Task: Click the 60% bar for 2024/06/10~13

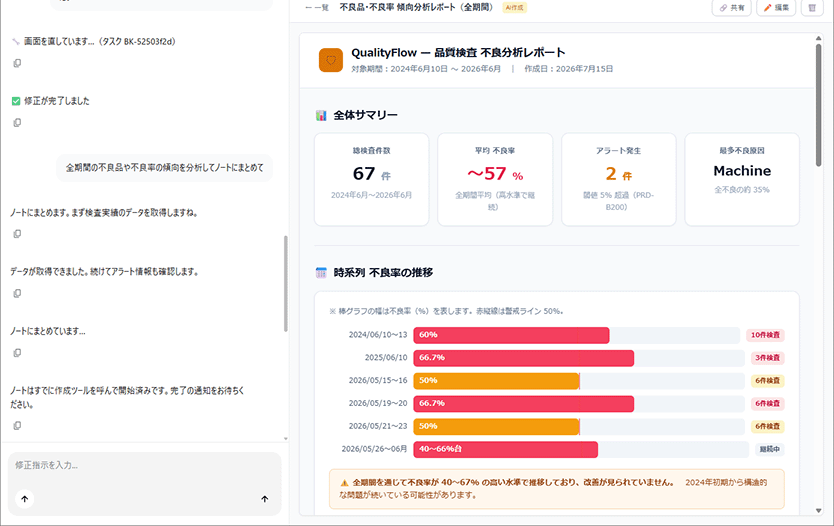Action: 511,335
